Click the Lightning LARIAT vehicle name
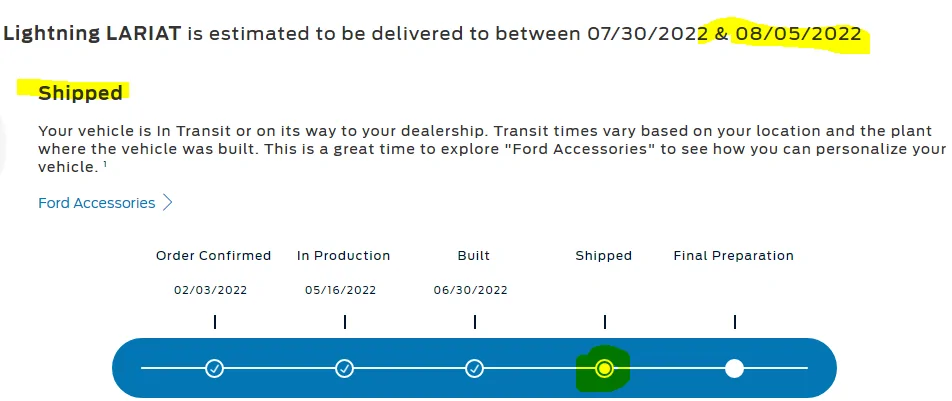This screenshot has height=401, width=952. (x=92, y=34)
